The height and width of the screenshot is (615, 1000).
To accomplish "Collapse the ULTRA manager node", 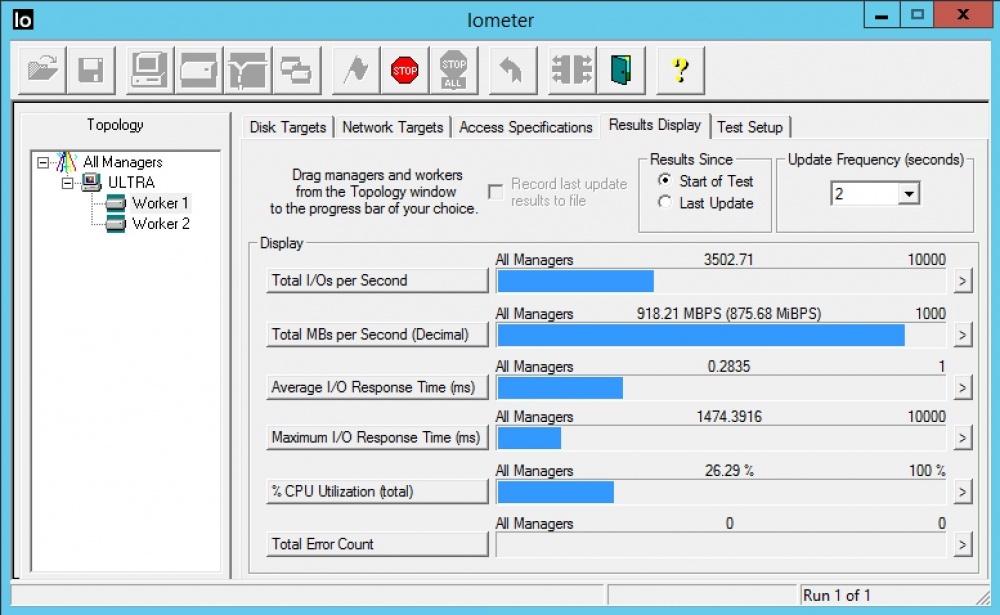I will (x=67, y=184).
